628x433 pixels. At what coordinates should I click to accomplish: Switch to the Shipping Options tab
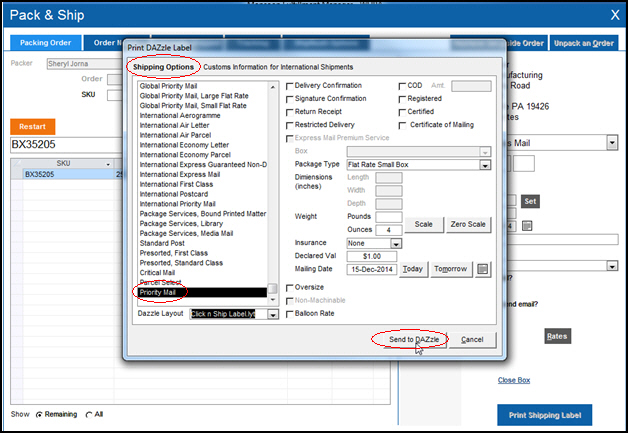(163, 67)
